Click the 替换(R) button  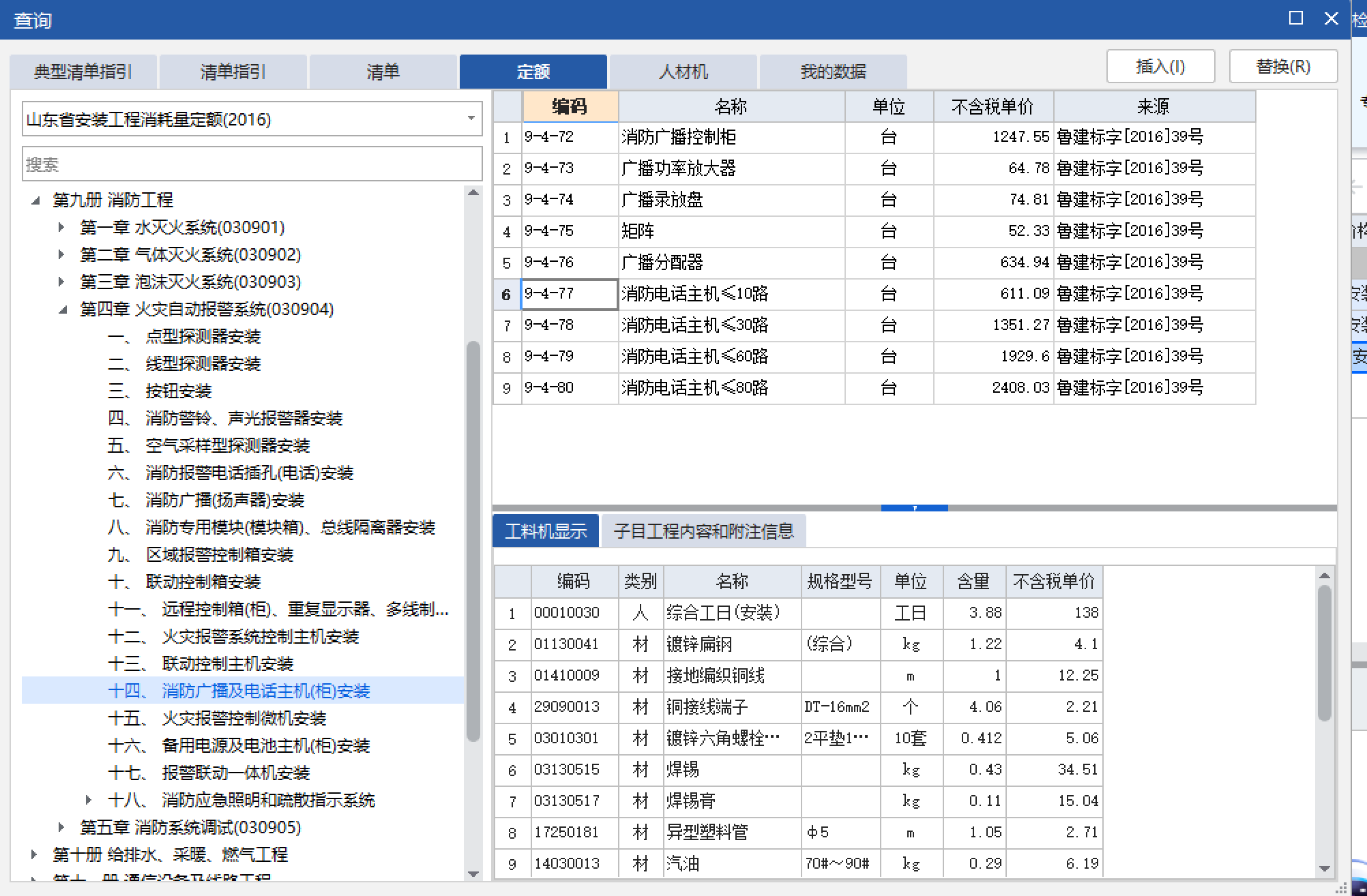(x=1283, y=66)
